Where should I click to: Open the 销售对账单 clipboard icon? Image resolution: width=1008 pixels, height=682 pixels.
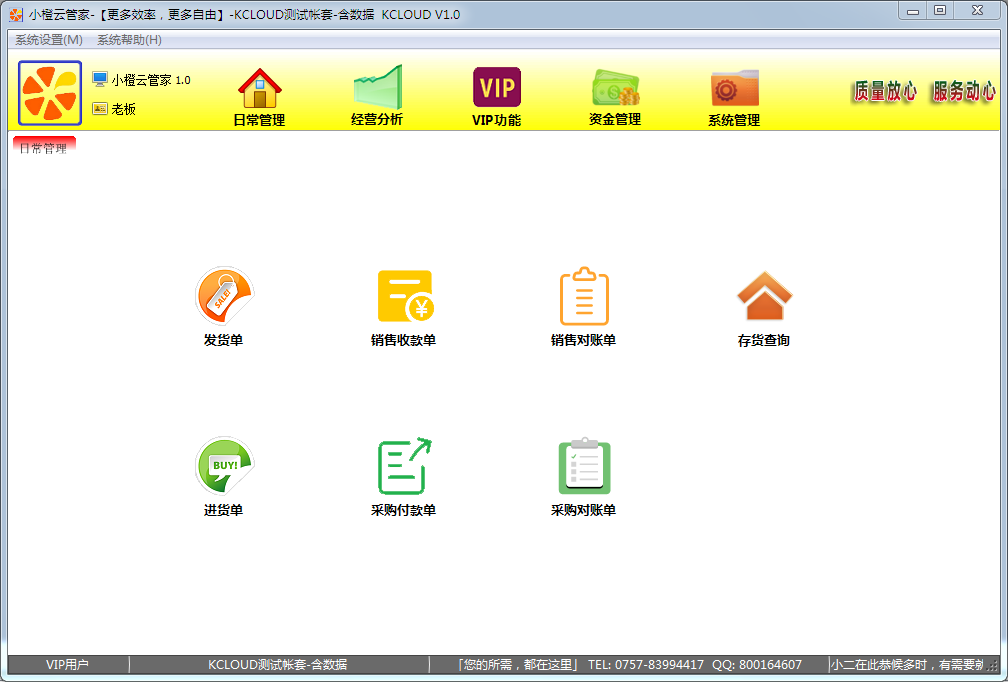point(584,296)
